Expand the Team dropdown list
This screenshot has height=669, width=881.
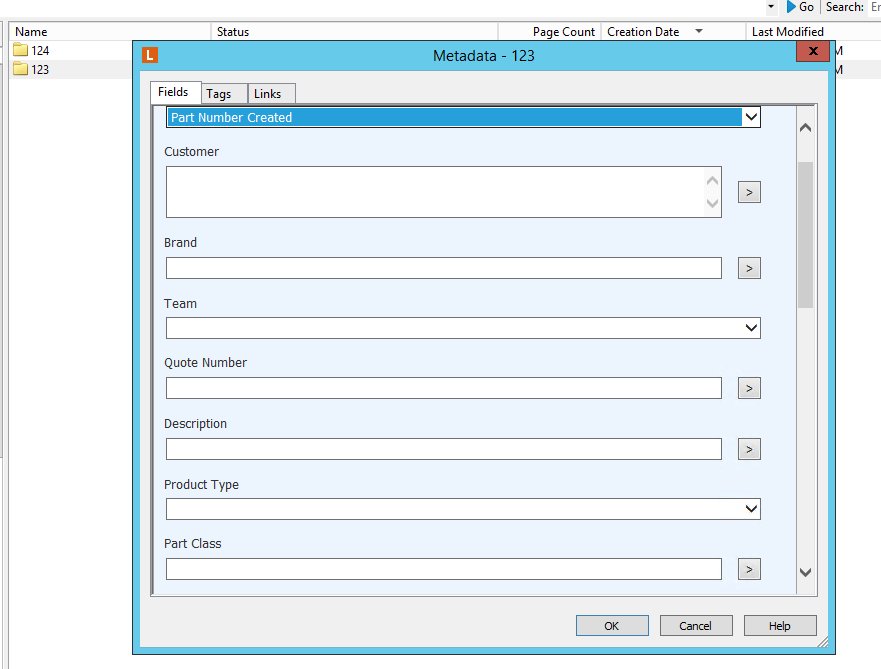pyautogui.click(x=751, y=328)
